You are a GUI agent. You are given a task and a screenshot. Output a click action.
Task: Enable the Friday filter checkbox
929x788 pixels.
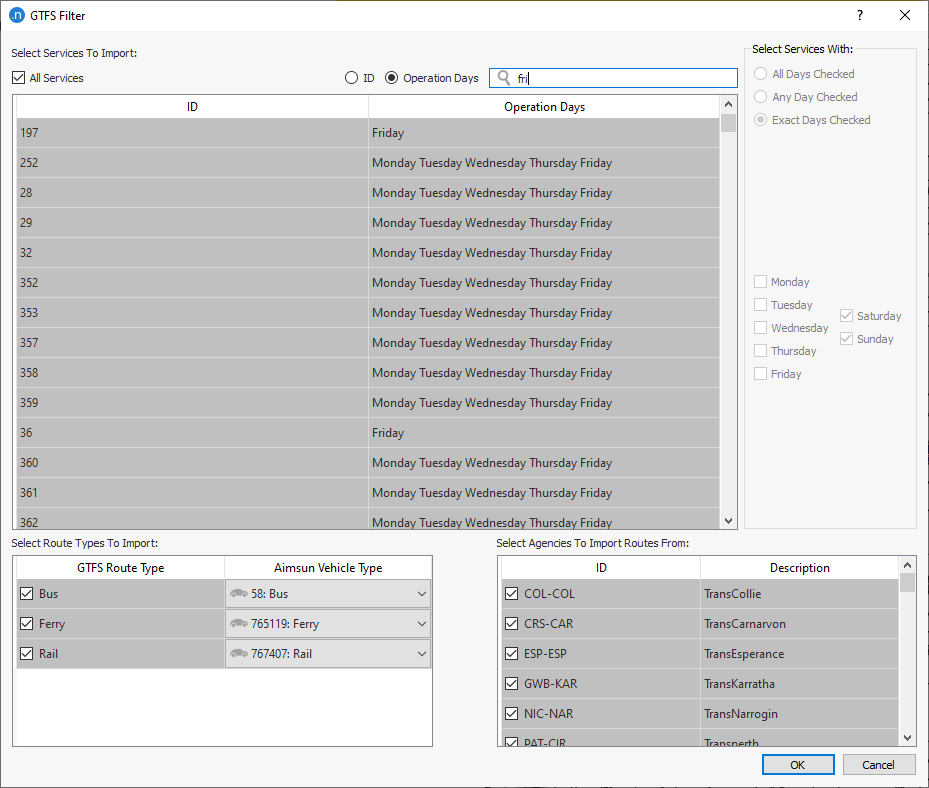click(761, 373)
